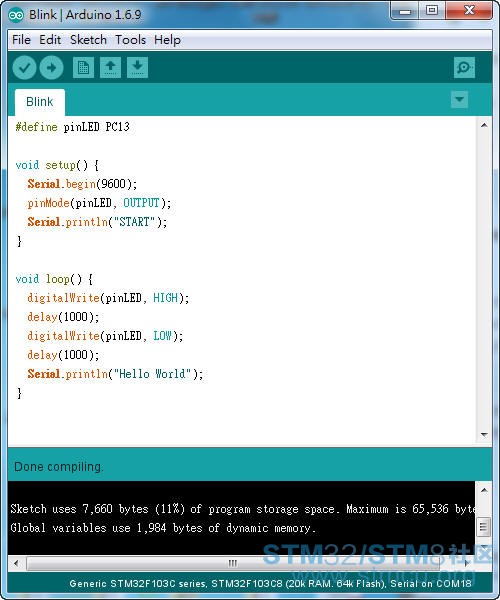Save the sketch with the down-arrow icon
The height and width of the screenshot is (600, 500).
click(x=137, y=68)
